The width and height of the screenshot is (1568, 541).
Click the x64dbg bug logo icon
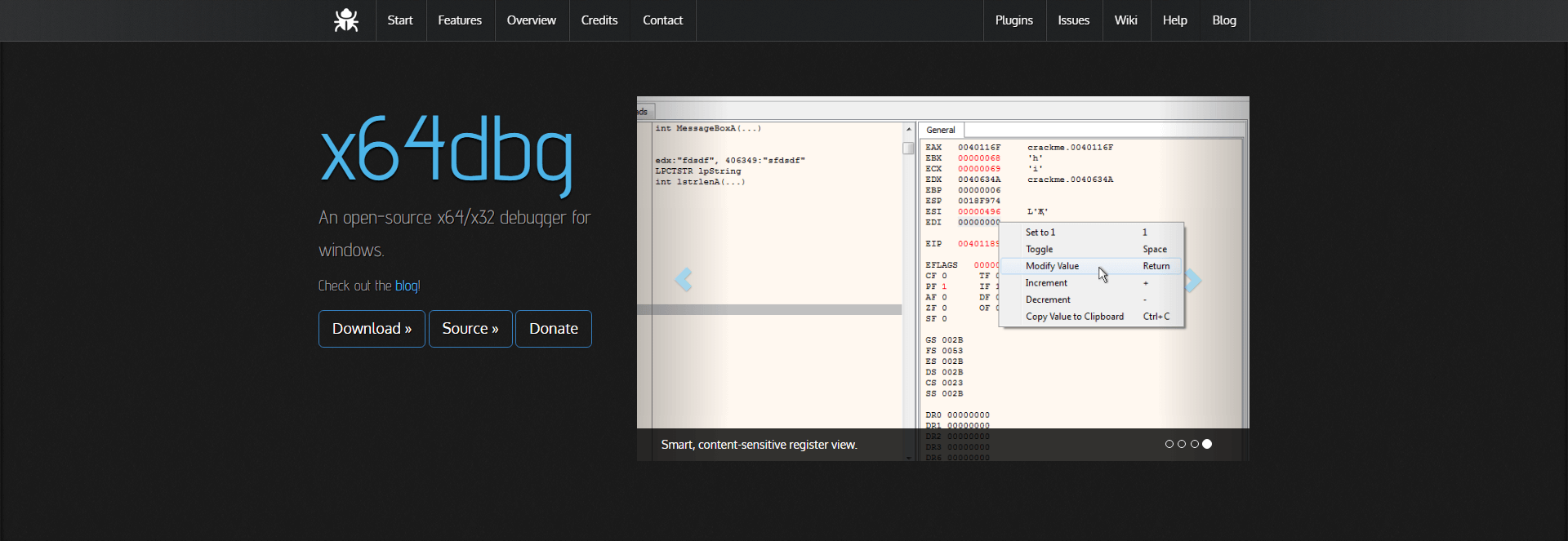tap(346, 20)
